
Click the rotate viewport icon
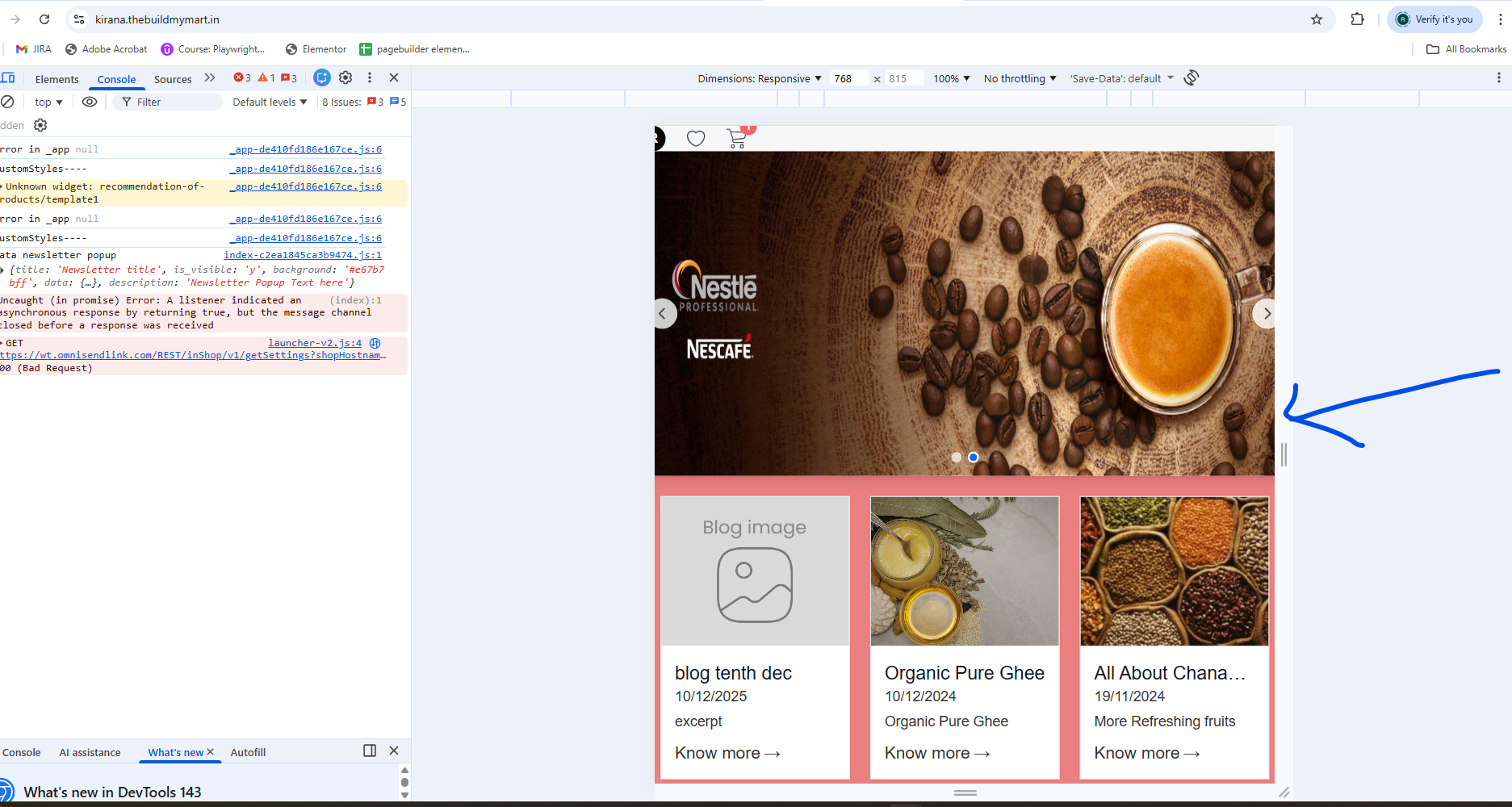[x=1192, y=77]
